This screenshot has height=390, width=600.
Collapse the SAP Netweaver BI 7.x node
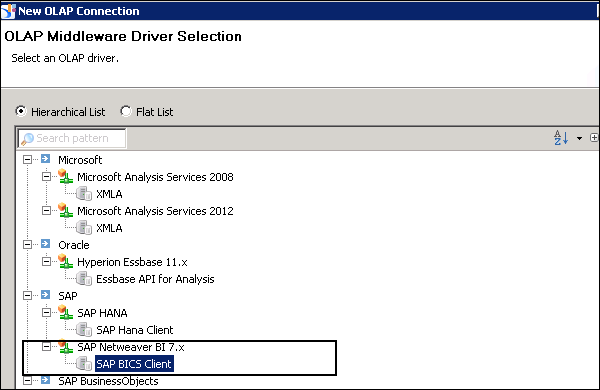click(x=46, y=346)
